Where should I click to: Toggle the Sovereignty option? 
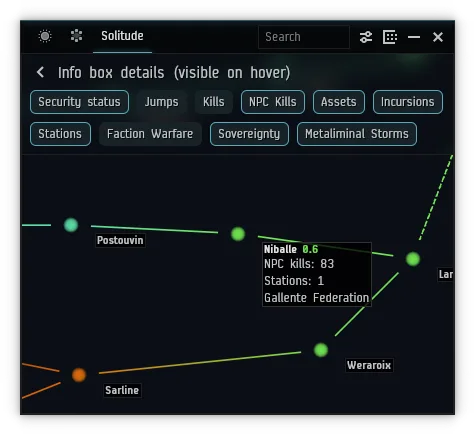249,134
